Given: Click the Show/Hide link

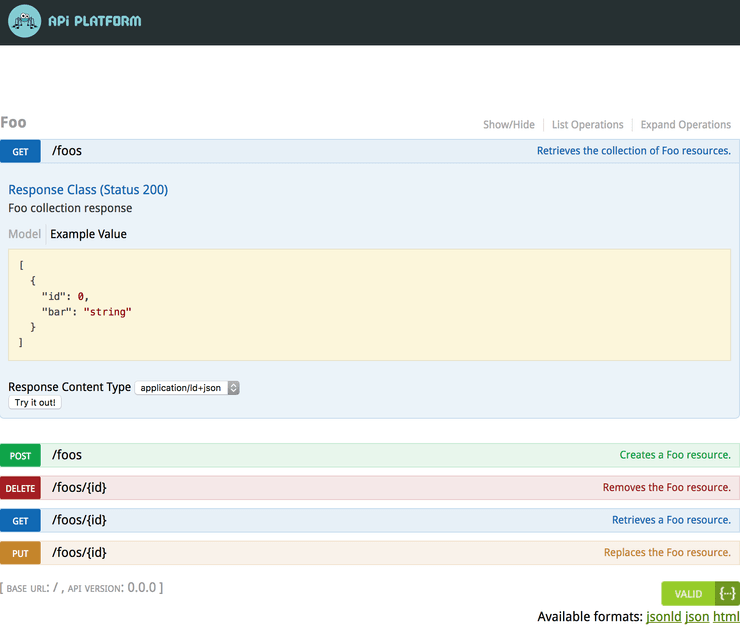Looking at the screenshot, I should click(x=509, y=125).
